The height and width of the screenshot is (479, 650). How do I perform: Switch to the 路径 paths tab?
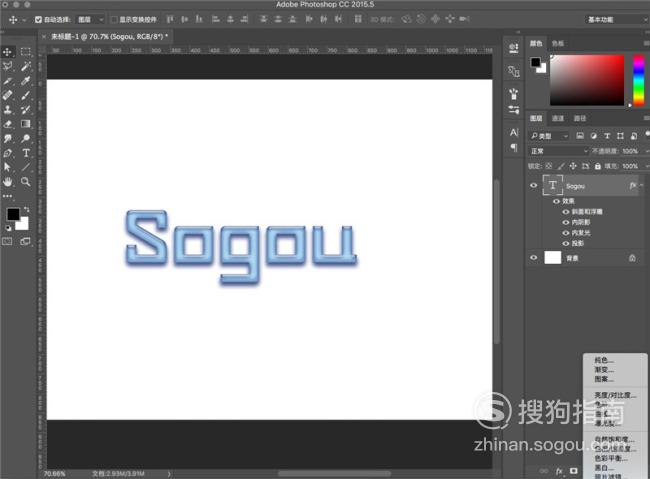[x=580, y=118]
